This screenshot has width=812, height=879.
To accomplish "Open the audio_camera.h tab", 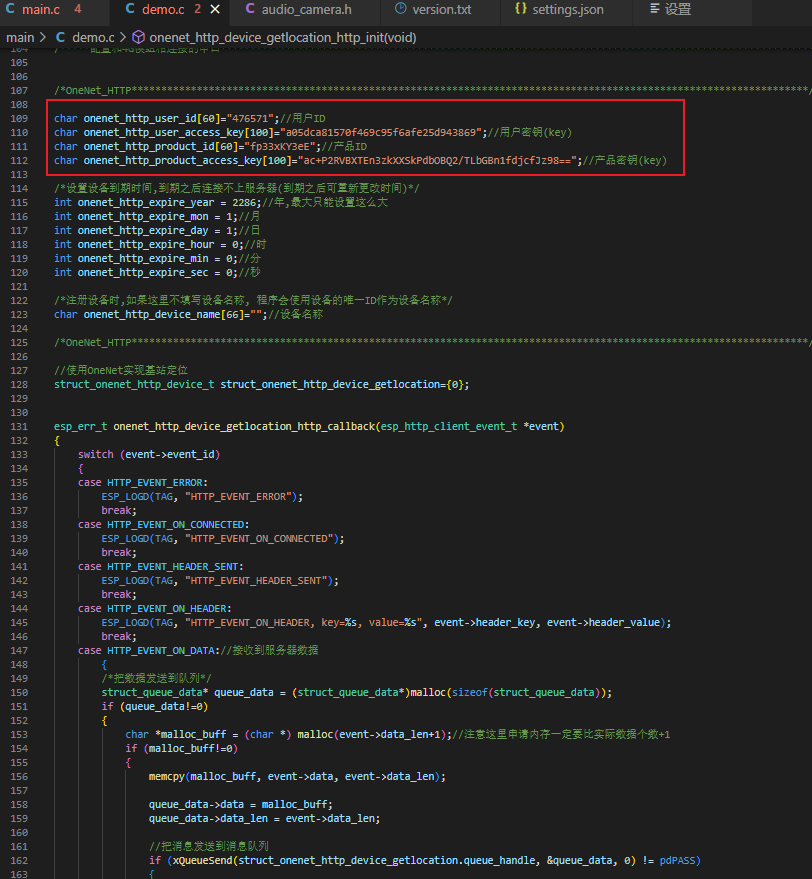I will coord(306,10).
